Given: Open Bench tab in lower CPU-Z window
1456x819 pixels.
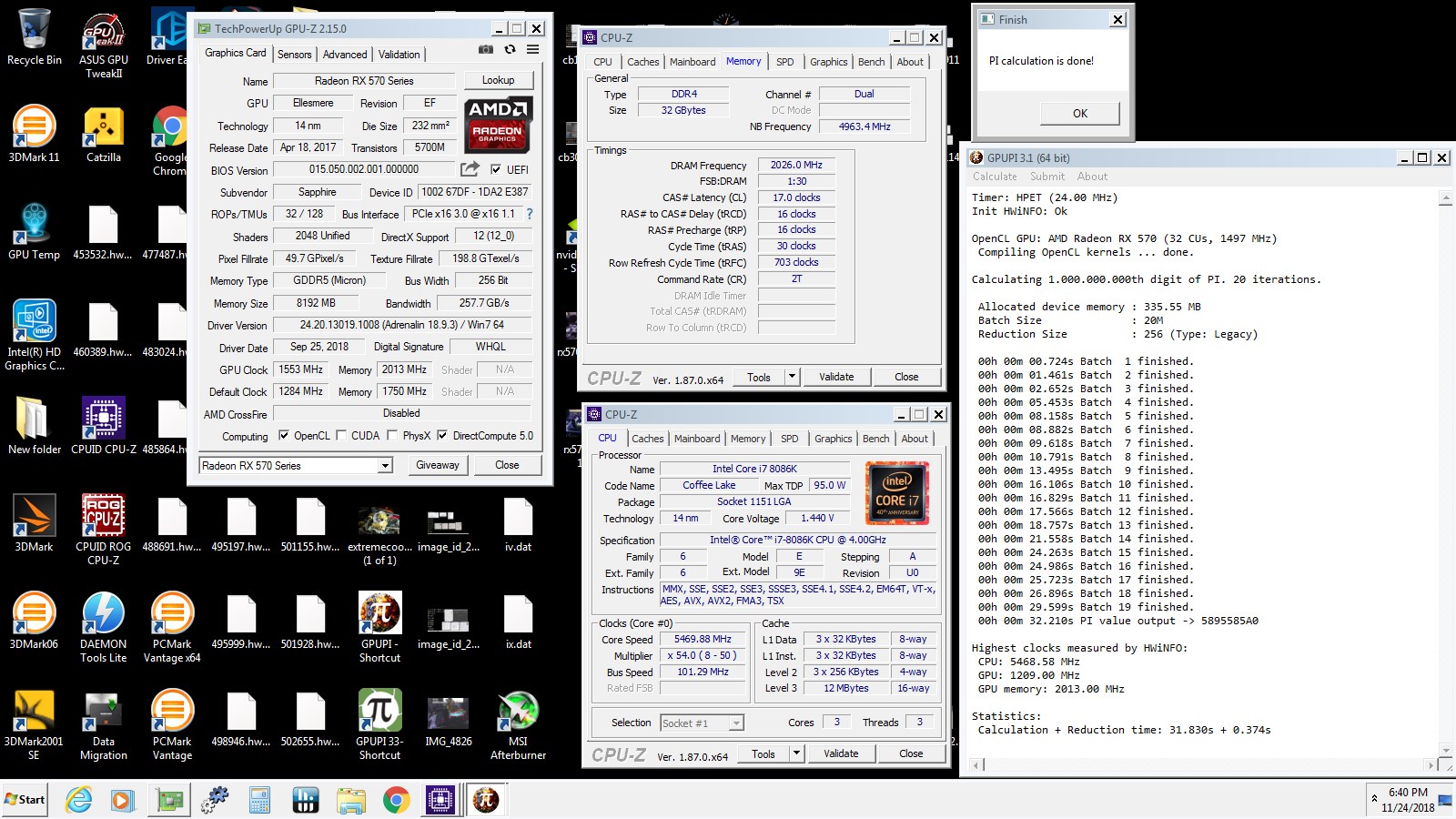Looking at the screenshot, I should pyautogui.click(x=876, y=439).
